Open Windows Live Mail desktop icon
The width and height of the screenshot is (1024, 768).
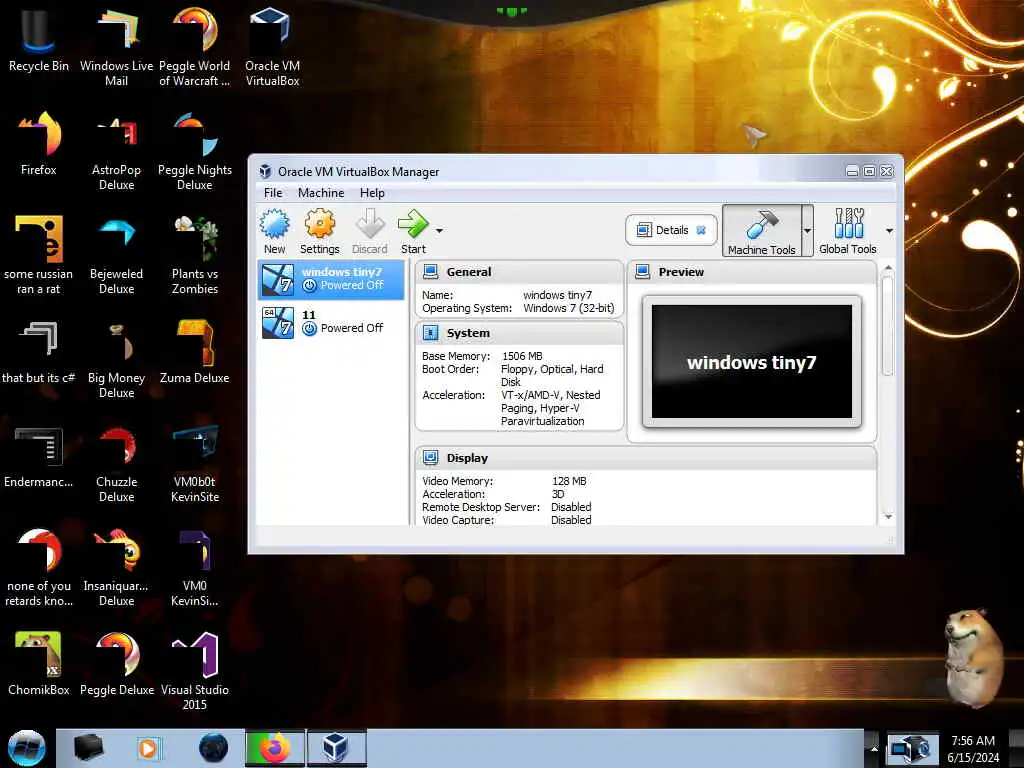click(x=116, y=46)
